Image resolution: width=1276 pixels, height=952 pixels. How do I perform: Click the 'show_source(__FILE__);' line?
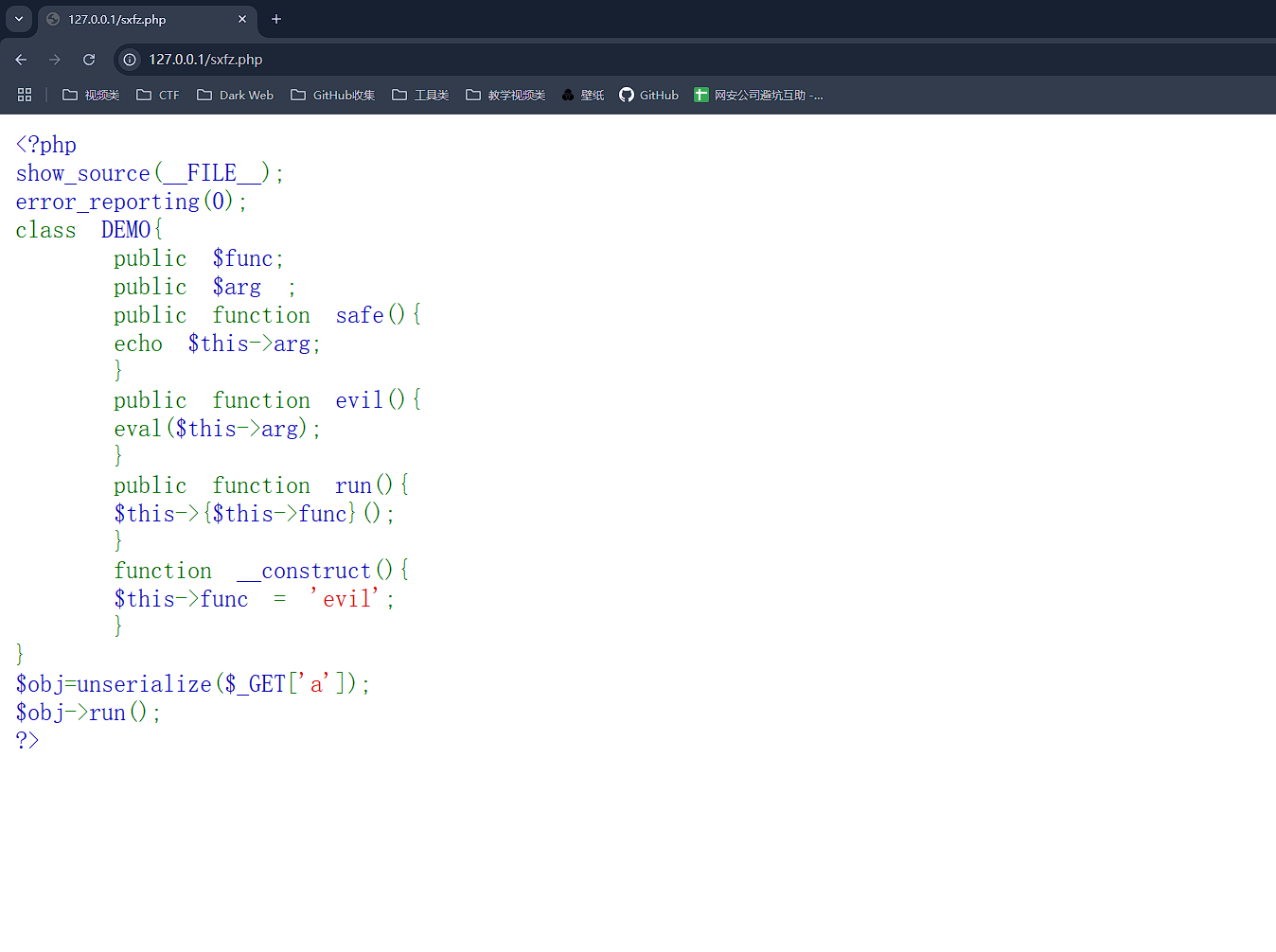pos(150,173)
